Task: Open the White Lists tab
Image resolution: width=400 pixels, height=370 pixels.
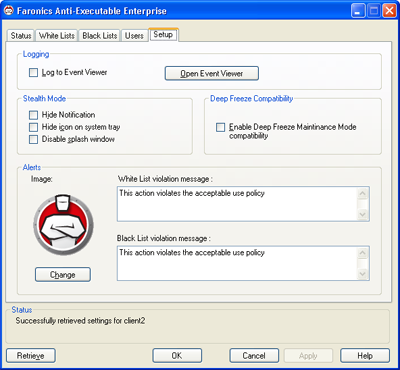Action: pos(57,36)
